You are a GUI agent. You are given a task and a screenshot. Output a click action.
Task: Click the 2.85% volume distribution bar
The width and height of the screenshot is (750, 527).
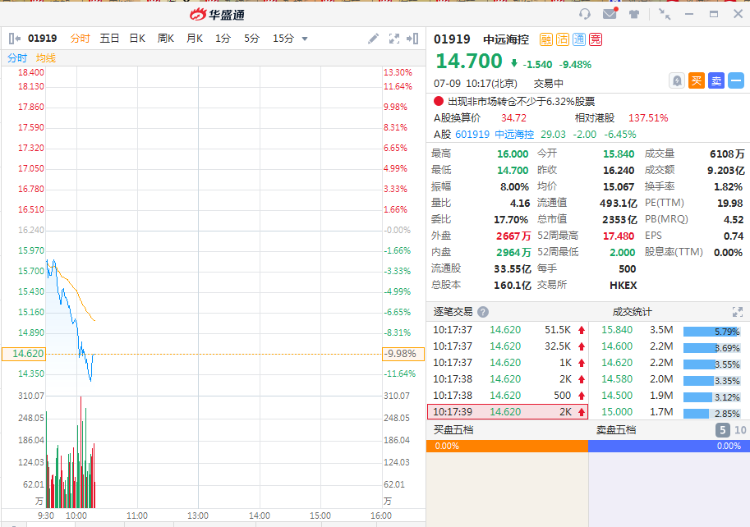coord(712,414)
